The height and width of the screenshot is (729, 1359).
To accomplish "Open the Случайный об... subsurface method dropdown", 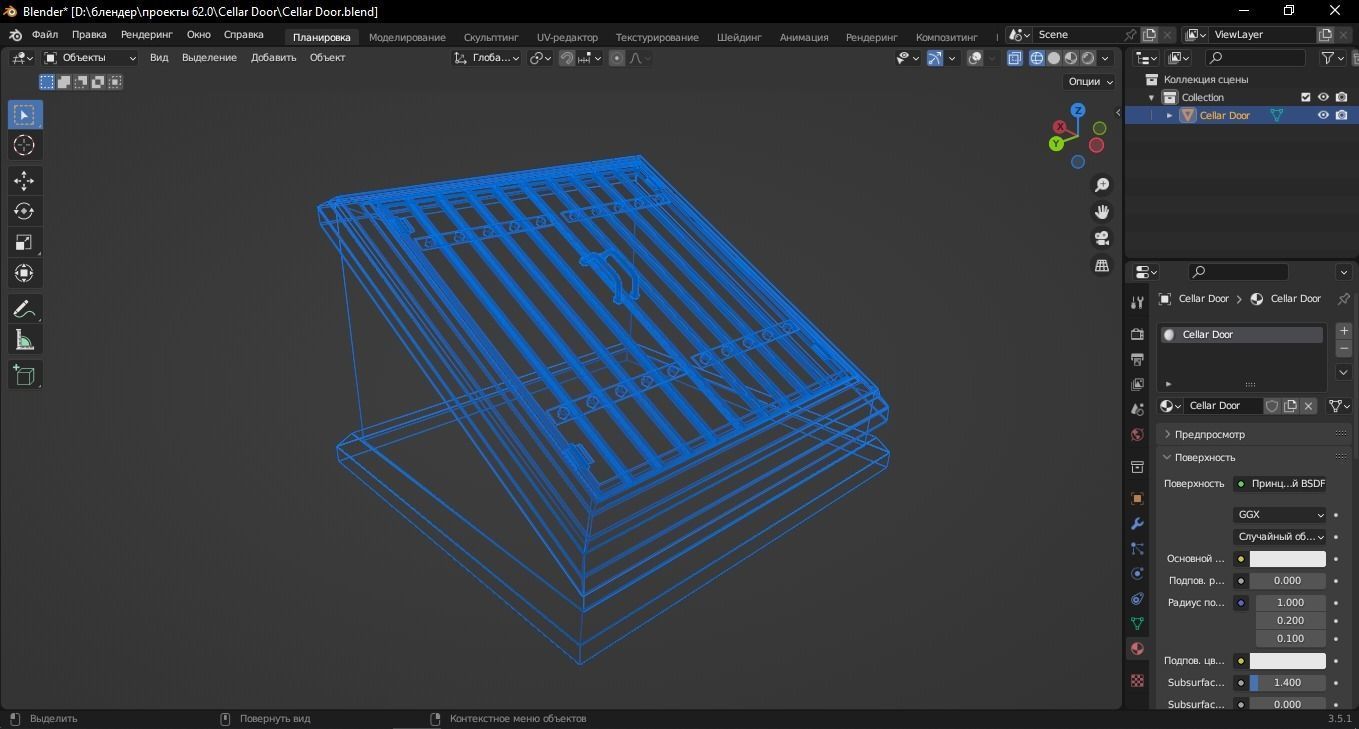I will pyautogui.click(x=1279, y=537).
